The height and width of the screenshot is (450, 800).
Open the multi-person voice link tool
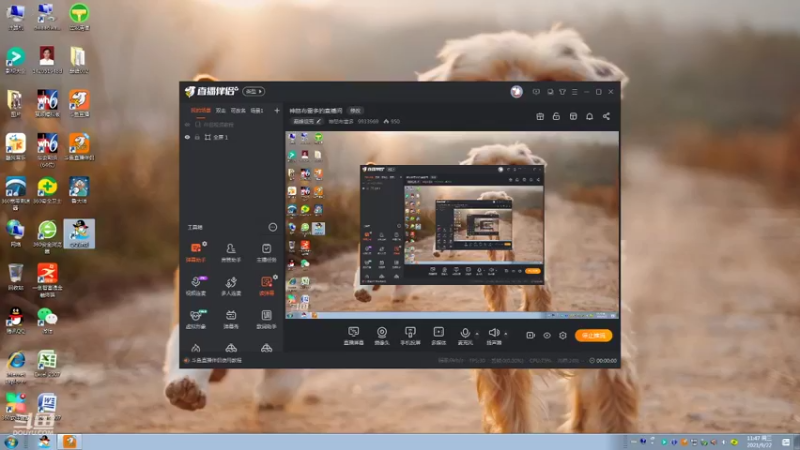pos(231,286)
